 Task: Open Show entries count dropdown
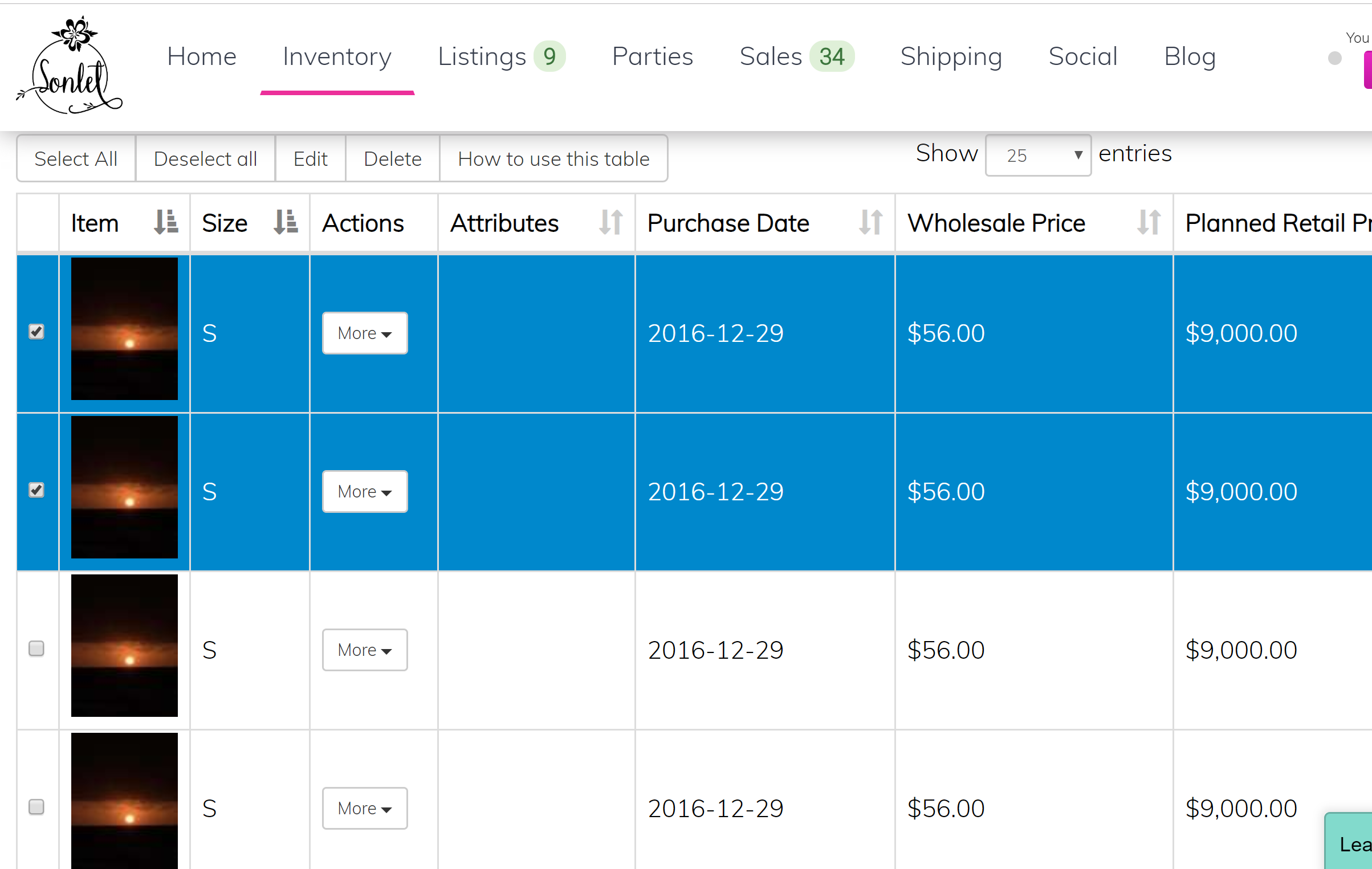click(1038, 155)
